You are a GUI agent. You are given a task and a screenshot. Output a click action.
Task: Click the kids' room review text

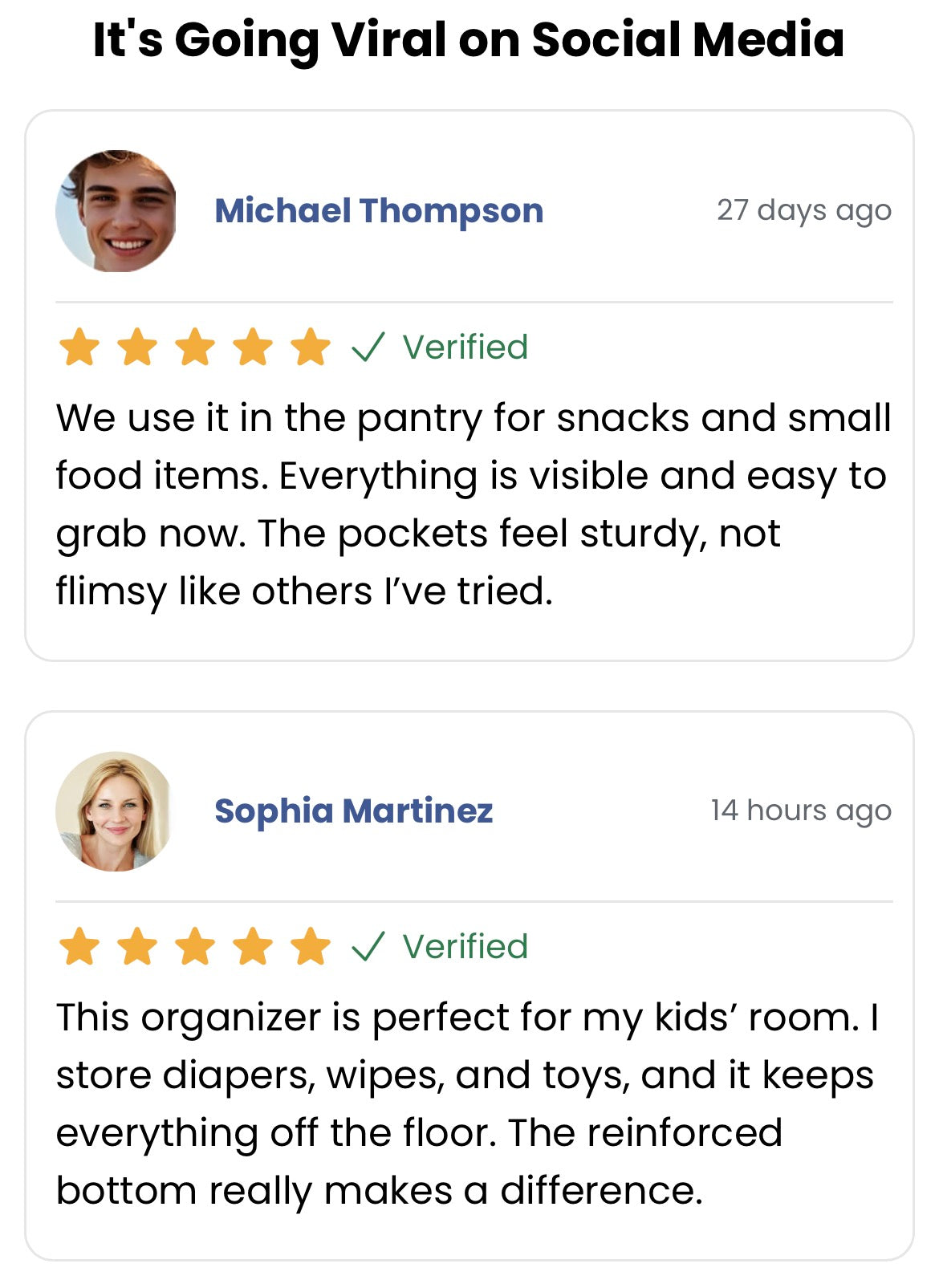468,1104
